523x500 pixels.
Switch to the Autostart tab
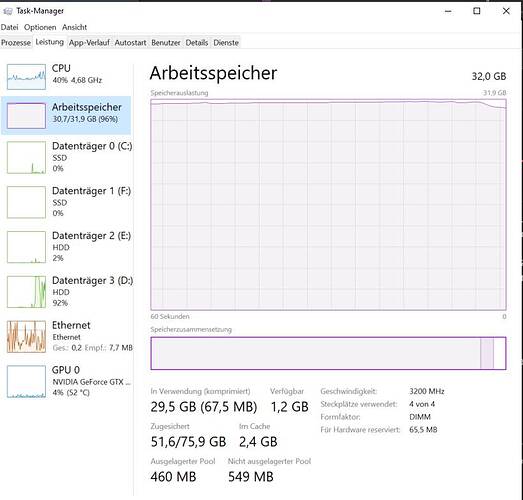coord(130,43)
